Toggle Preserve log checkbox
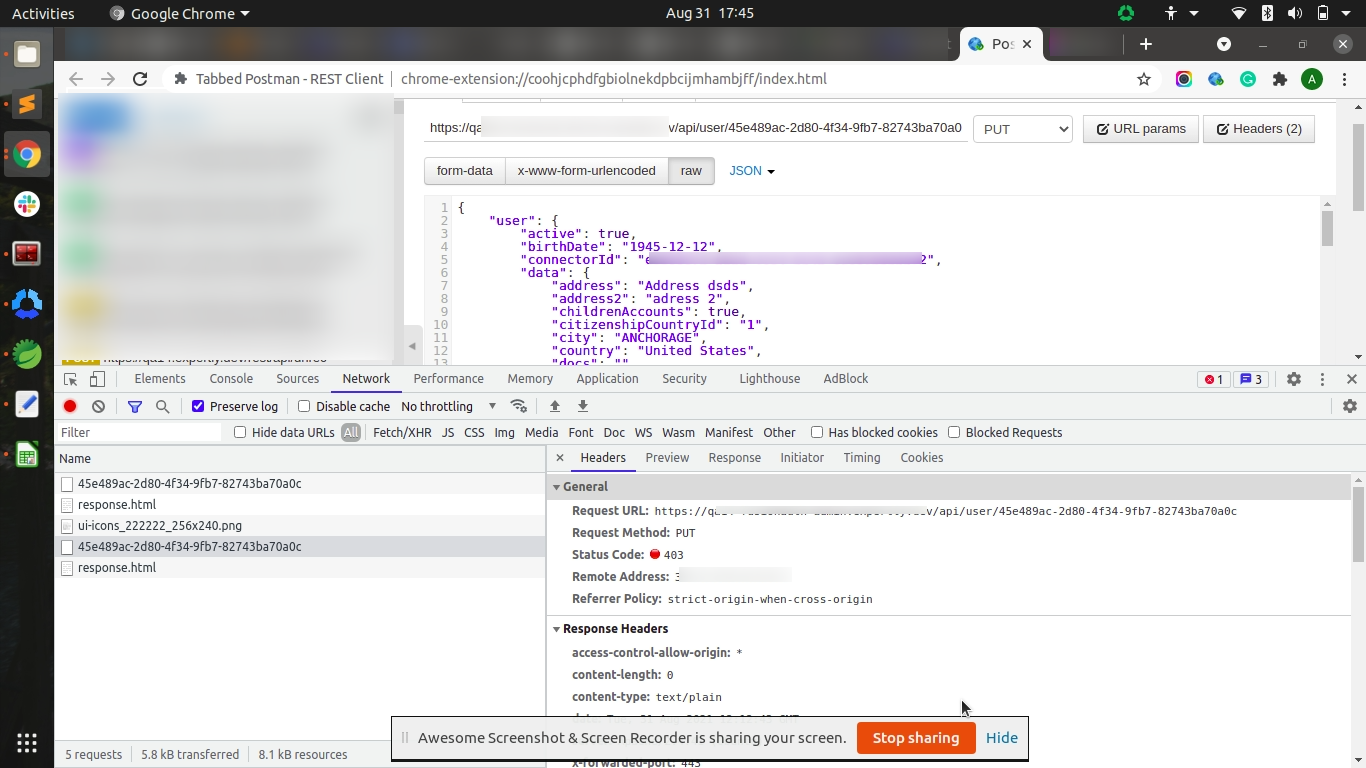1366x768 pixels. pyautogui.click(x=198, y=406)
